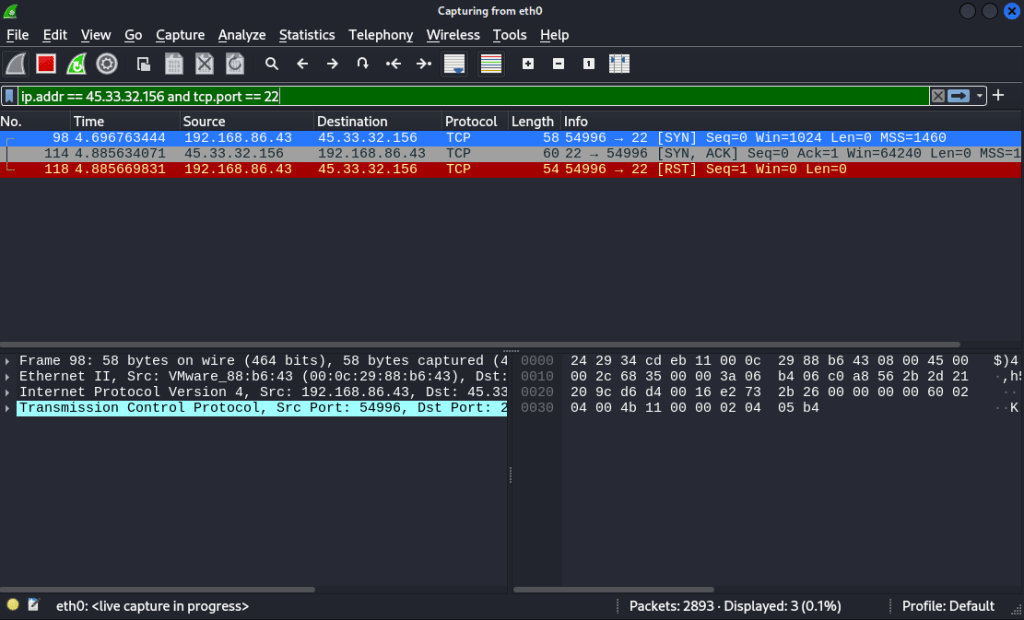Toggle packet colorization rules
The height and width of the screenshot is (620, 1024).
(491, 64)
